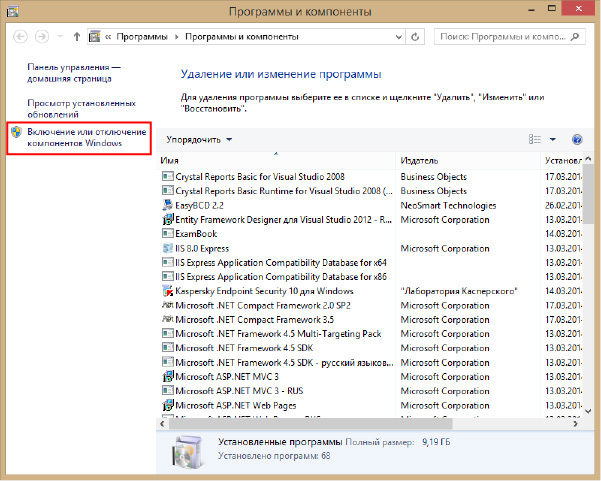Select .NET Compact Framework 2.0 SP2 icon
The height and width of the screenshot is (481, 601).
[167, 305]
